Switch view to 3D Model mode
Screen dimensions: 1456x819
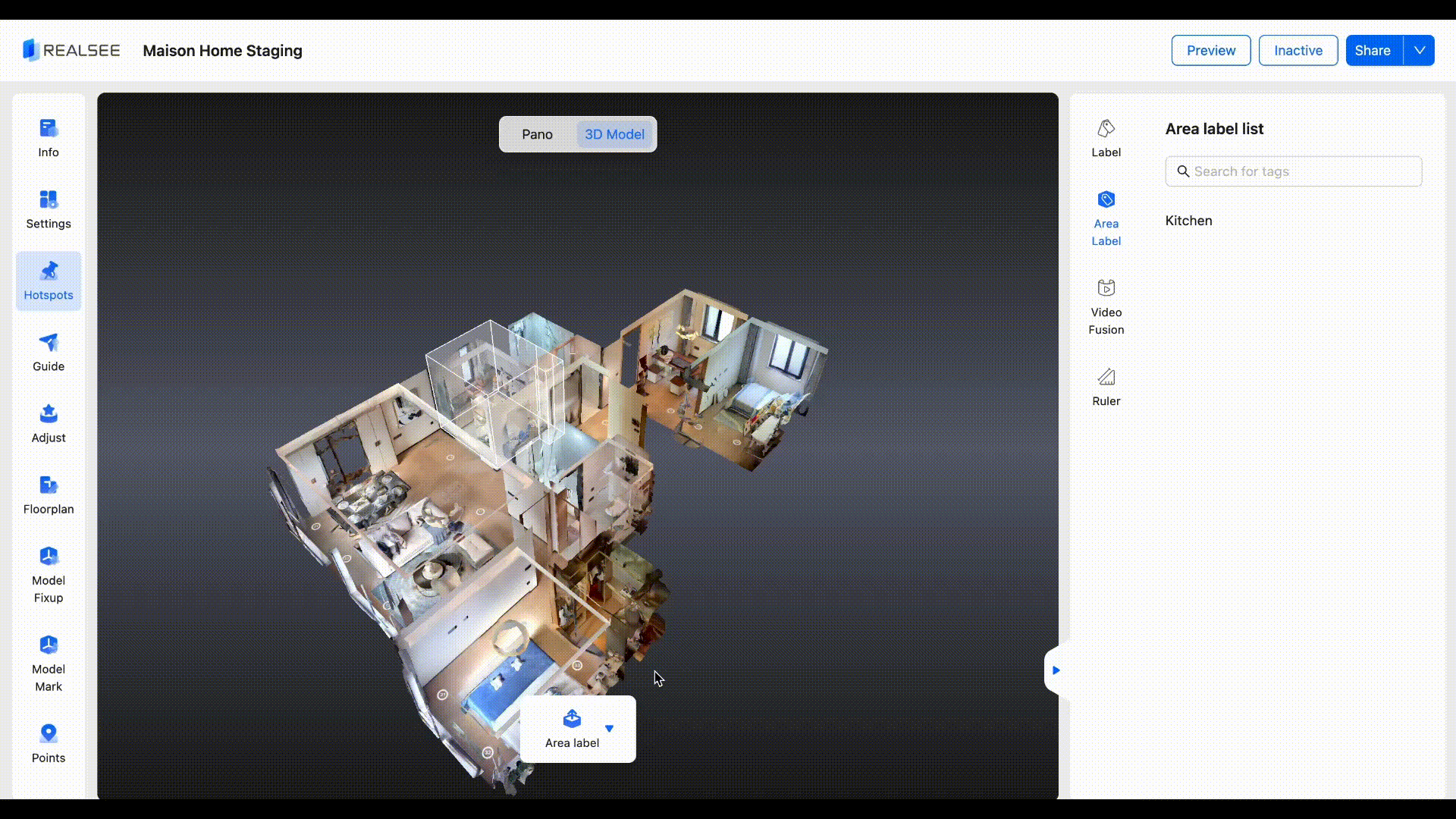pyautogui.click(x=614, y=134)
